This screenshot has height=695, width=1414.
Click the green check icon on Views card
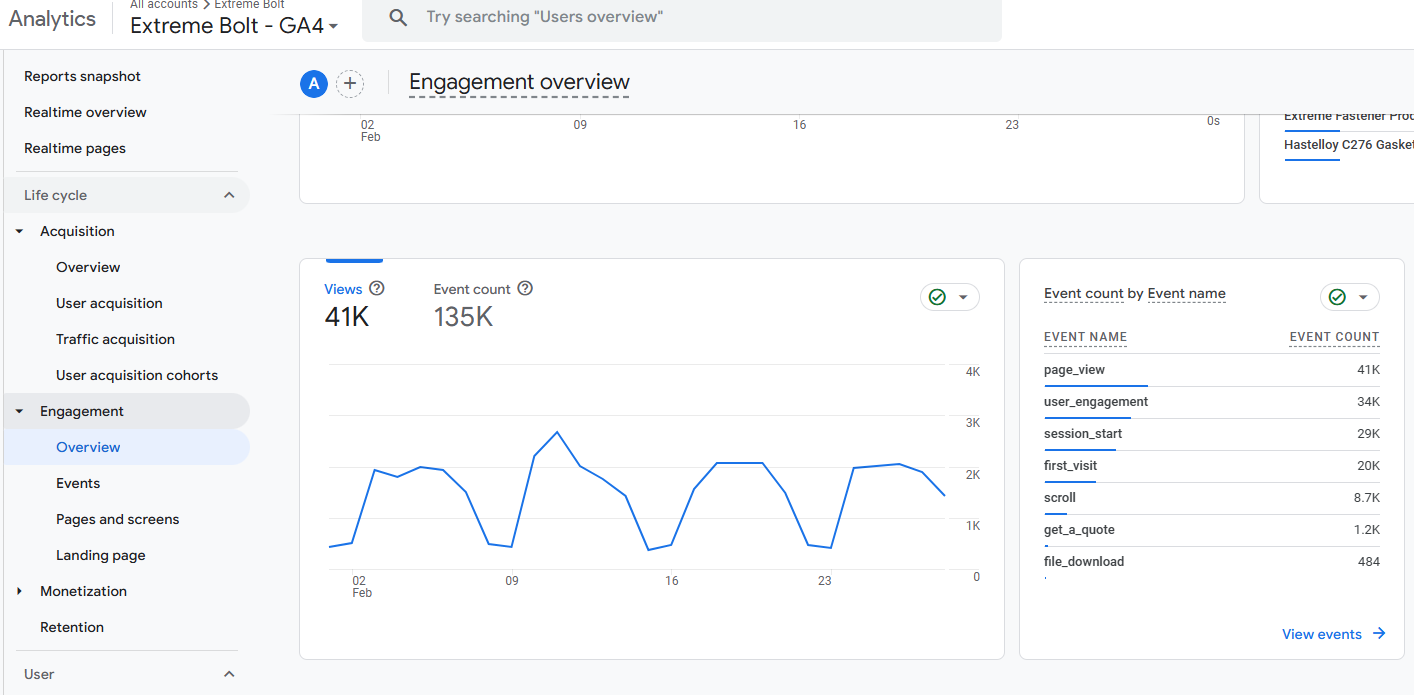point(937,297)
